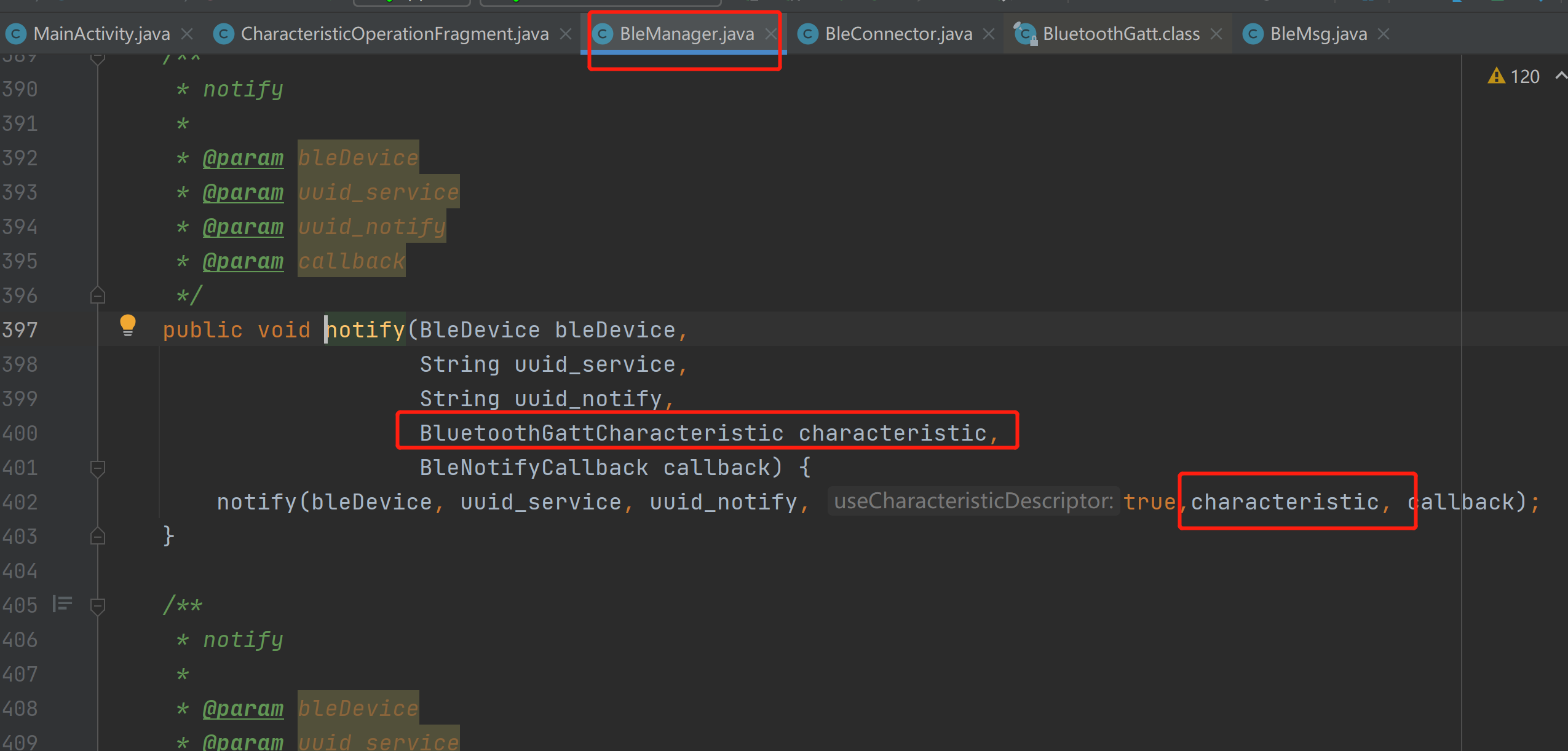Click the class icon on the BleManager.java tab

pyautogui.click(x=604, y=34)
